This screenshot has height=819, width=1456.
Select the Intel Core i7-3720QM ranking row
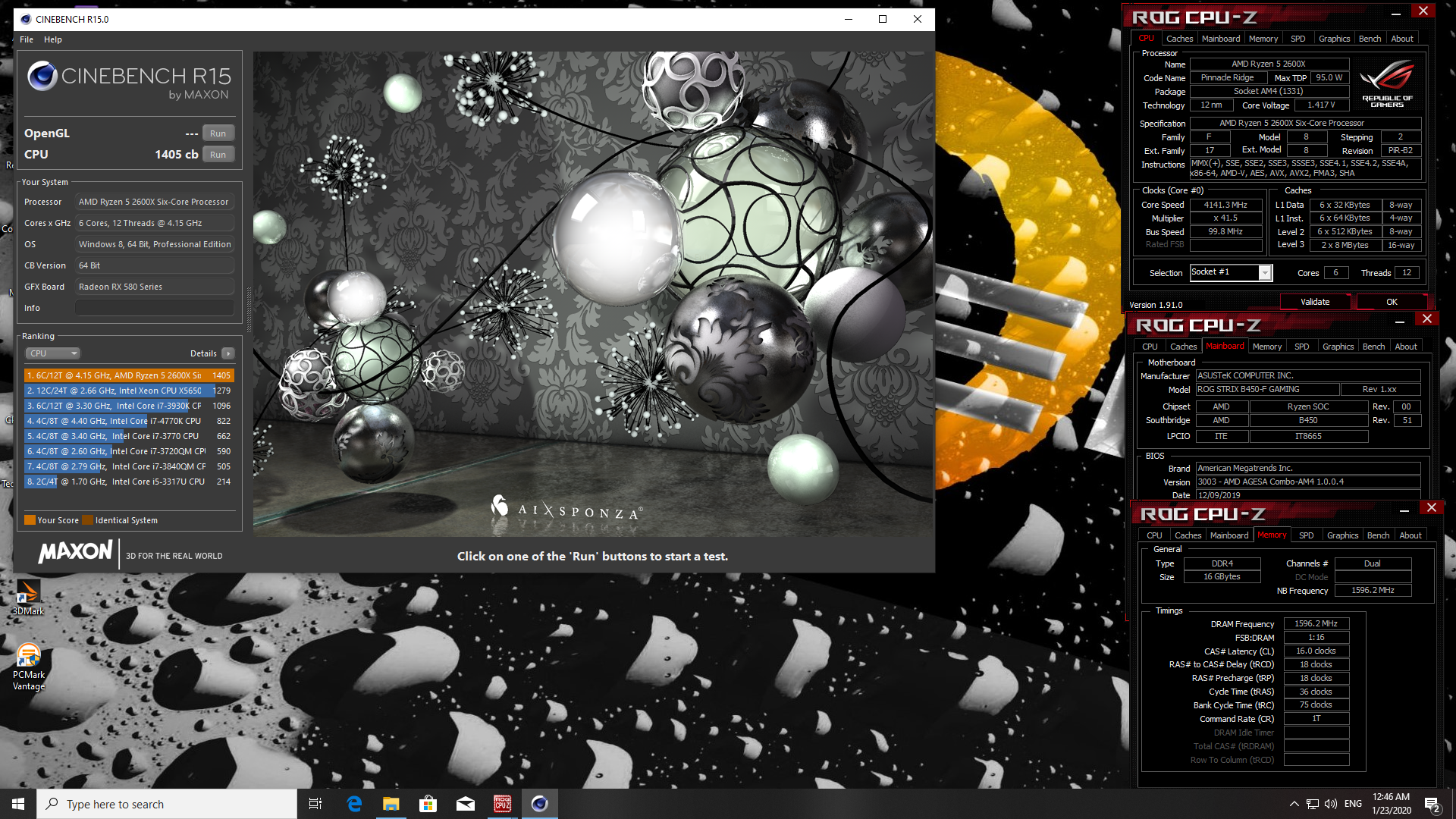129,451
